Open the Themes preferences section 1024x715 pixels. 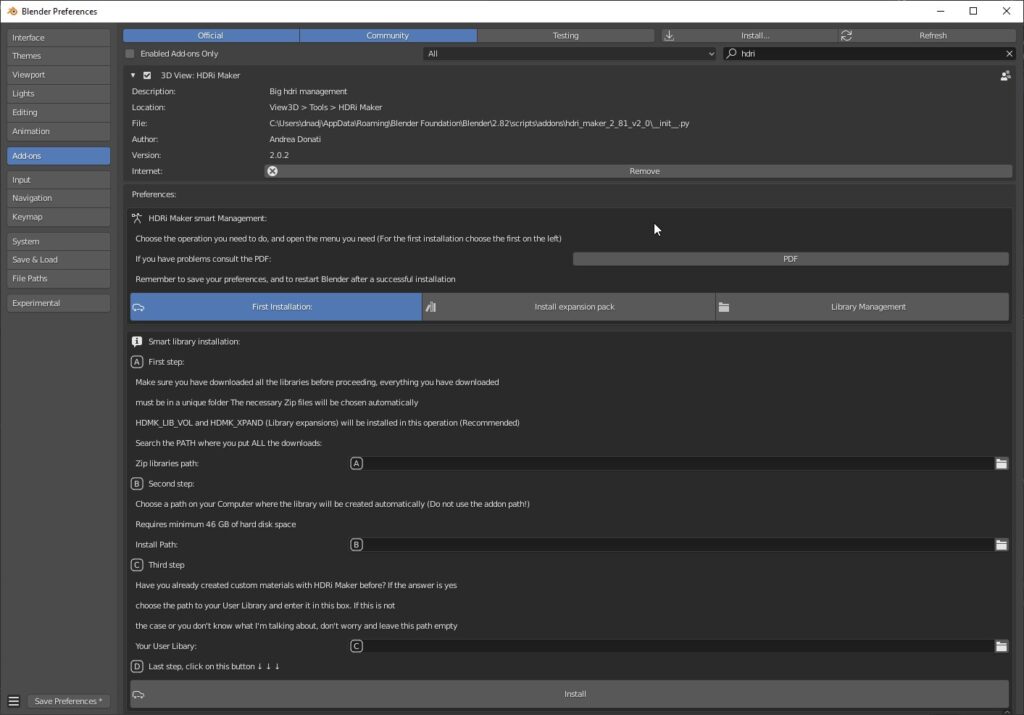59,56
